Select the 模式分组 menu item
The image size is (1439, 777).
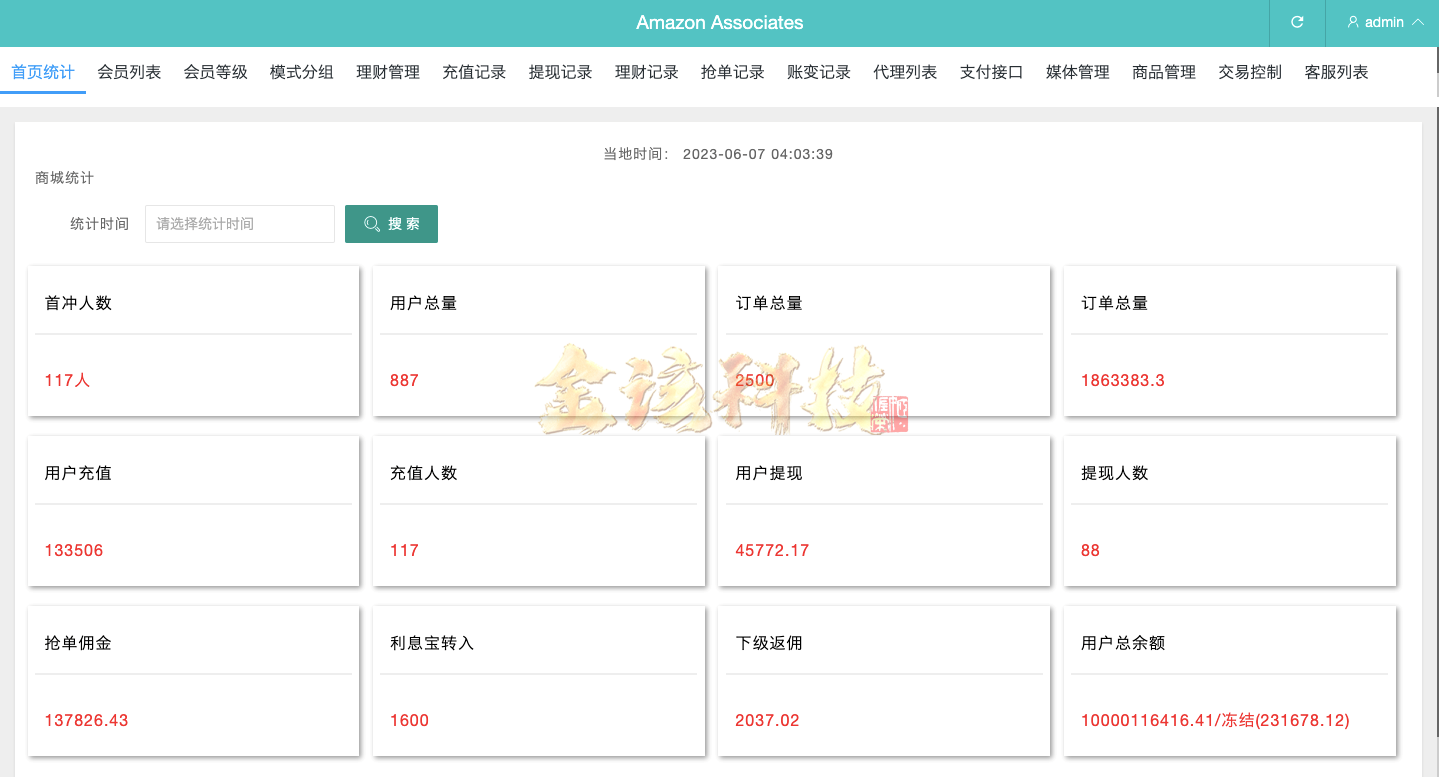tap(300, 71)
